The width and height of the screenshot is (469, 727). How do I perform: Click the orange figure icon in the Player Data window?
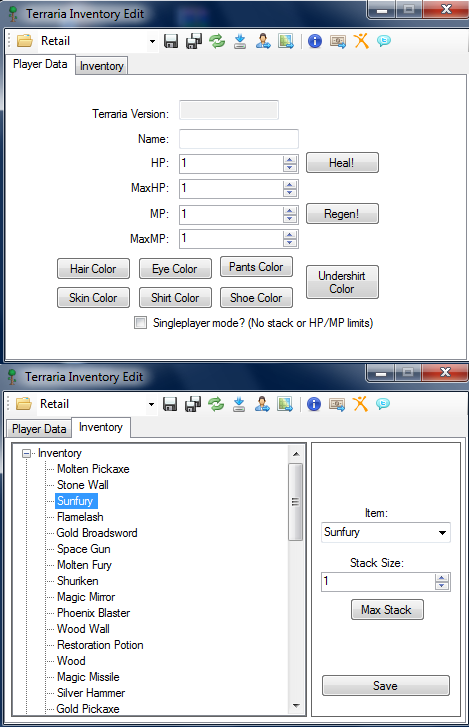(x=361, y=41)
